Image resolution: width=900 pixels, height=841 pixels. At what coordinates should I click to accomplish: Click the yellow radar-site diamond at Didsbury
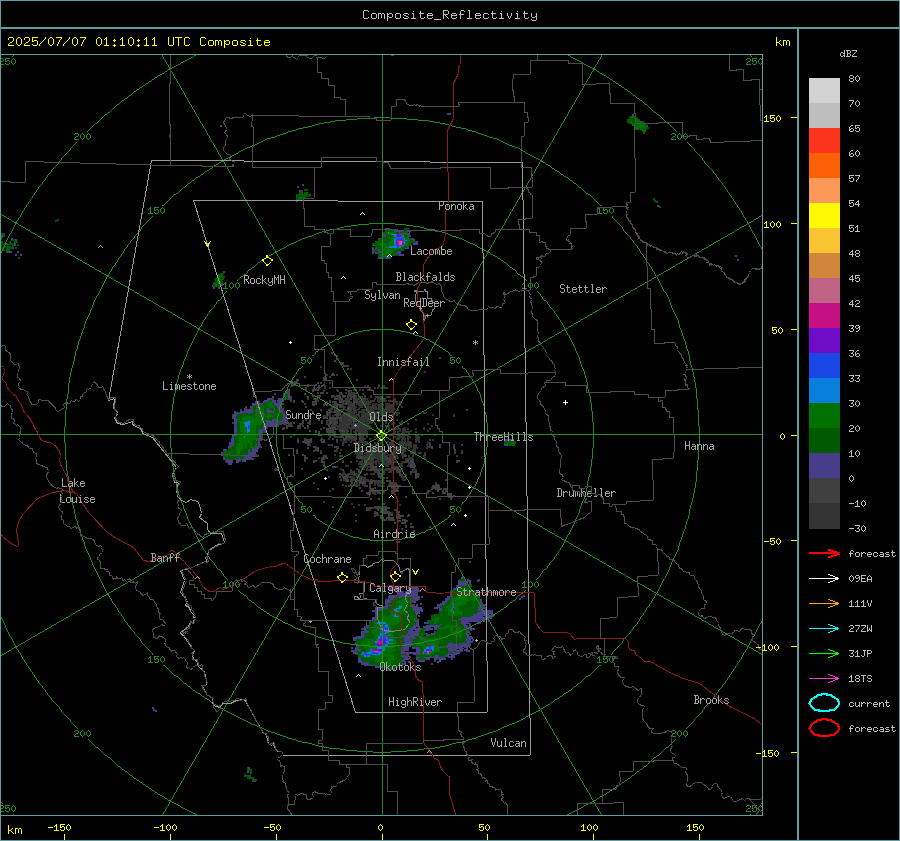point(381,436)
